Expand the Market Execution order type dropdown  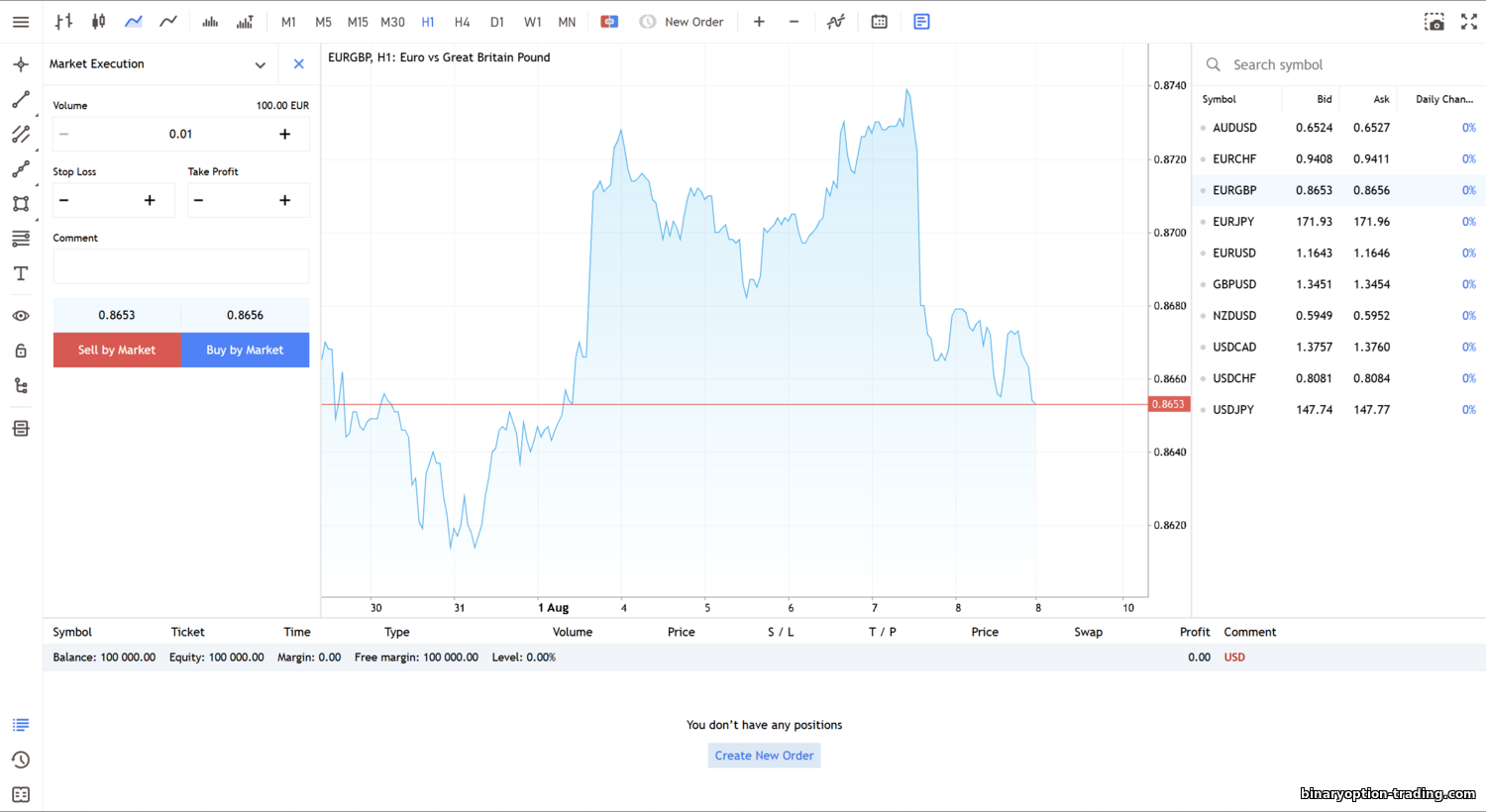260,64
